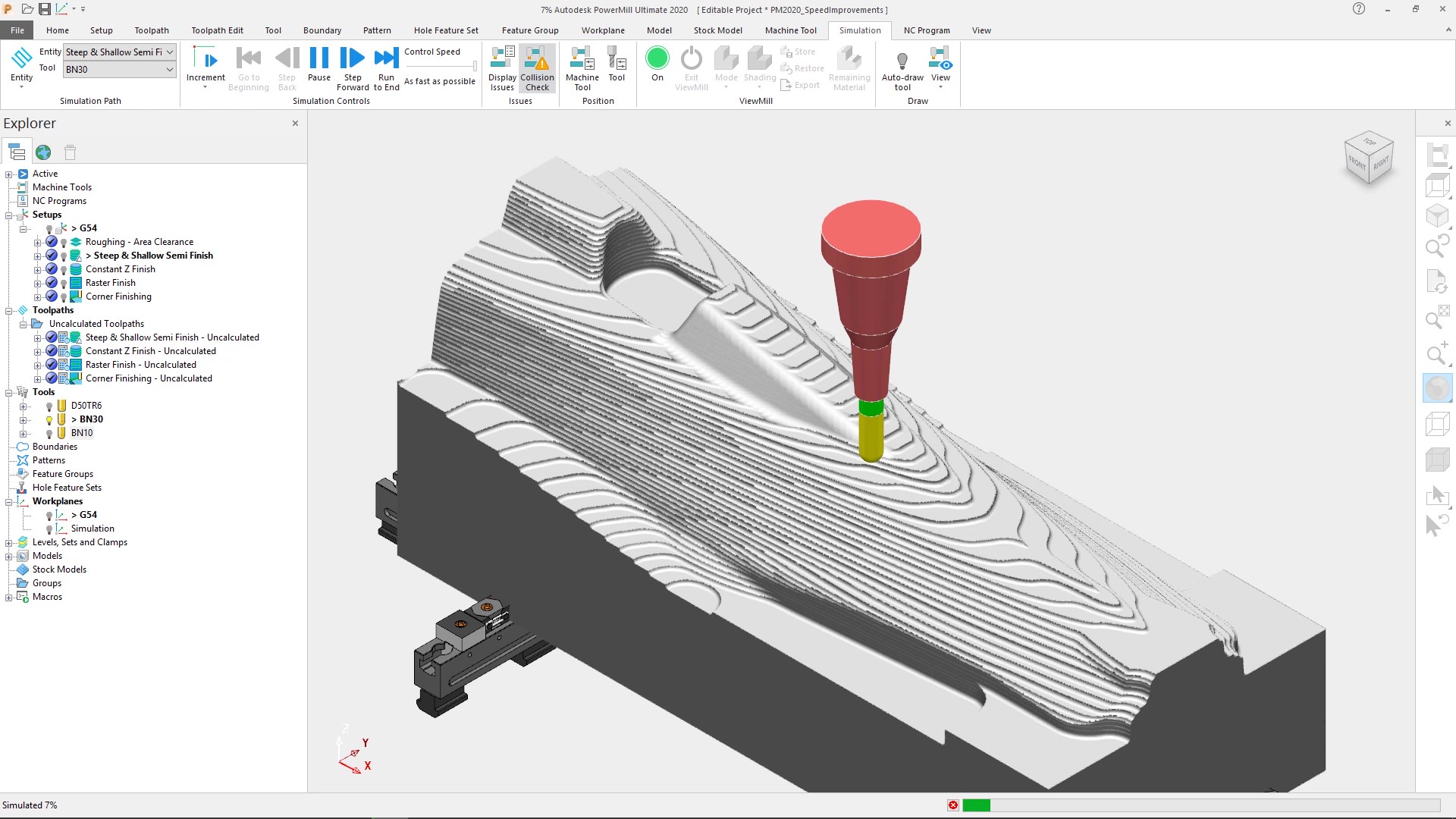The image size is (1456, 819).
Task: Select Stock Models tree item
Action: pos(59,570)
